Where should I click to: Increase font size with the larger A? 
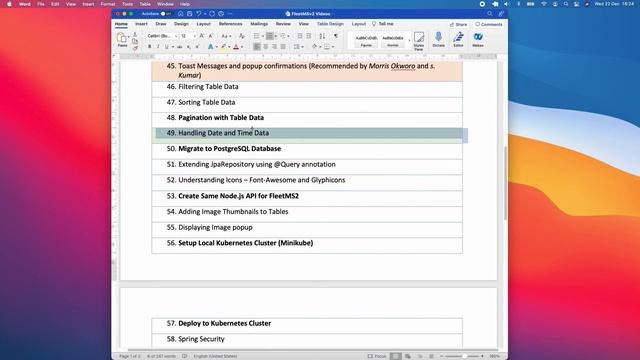pos(202,36)
